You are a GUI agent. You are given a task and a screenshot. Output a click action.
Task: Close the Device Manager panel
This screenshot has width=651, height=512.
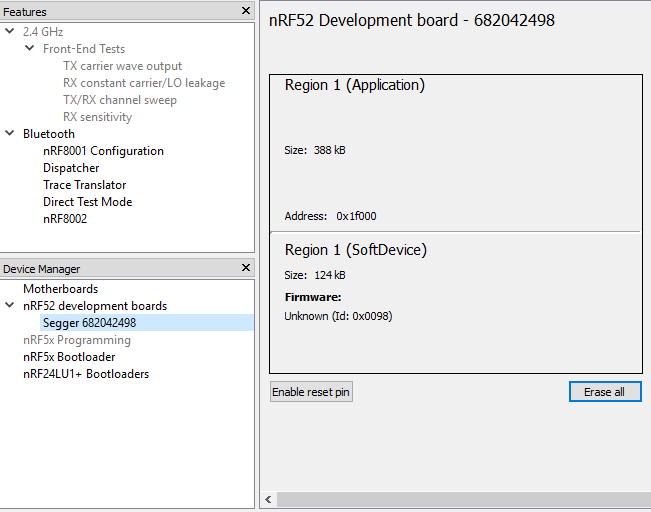point(246,268)
